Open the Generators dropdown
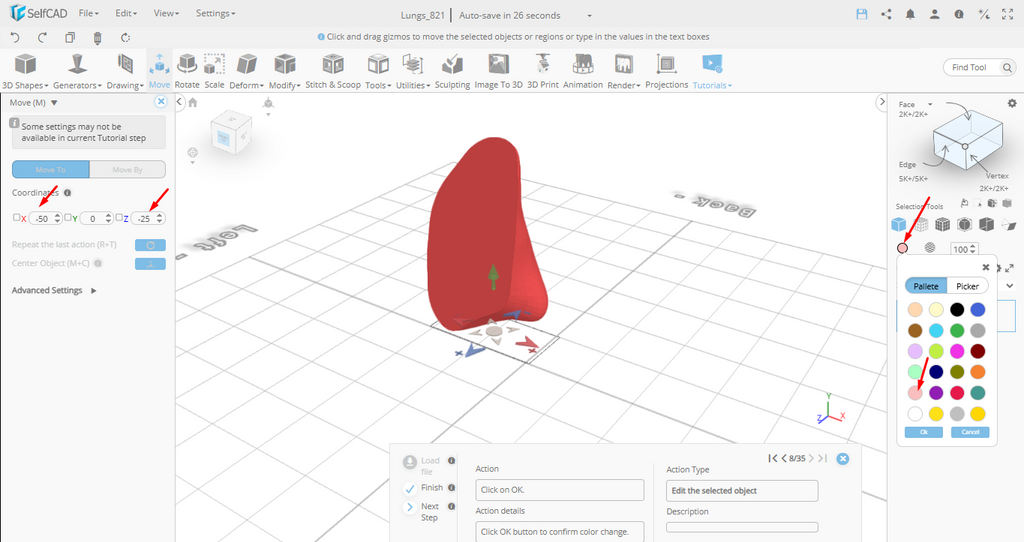Viewport: 1024px width, 542px height. tap(78, 72)
